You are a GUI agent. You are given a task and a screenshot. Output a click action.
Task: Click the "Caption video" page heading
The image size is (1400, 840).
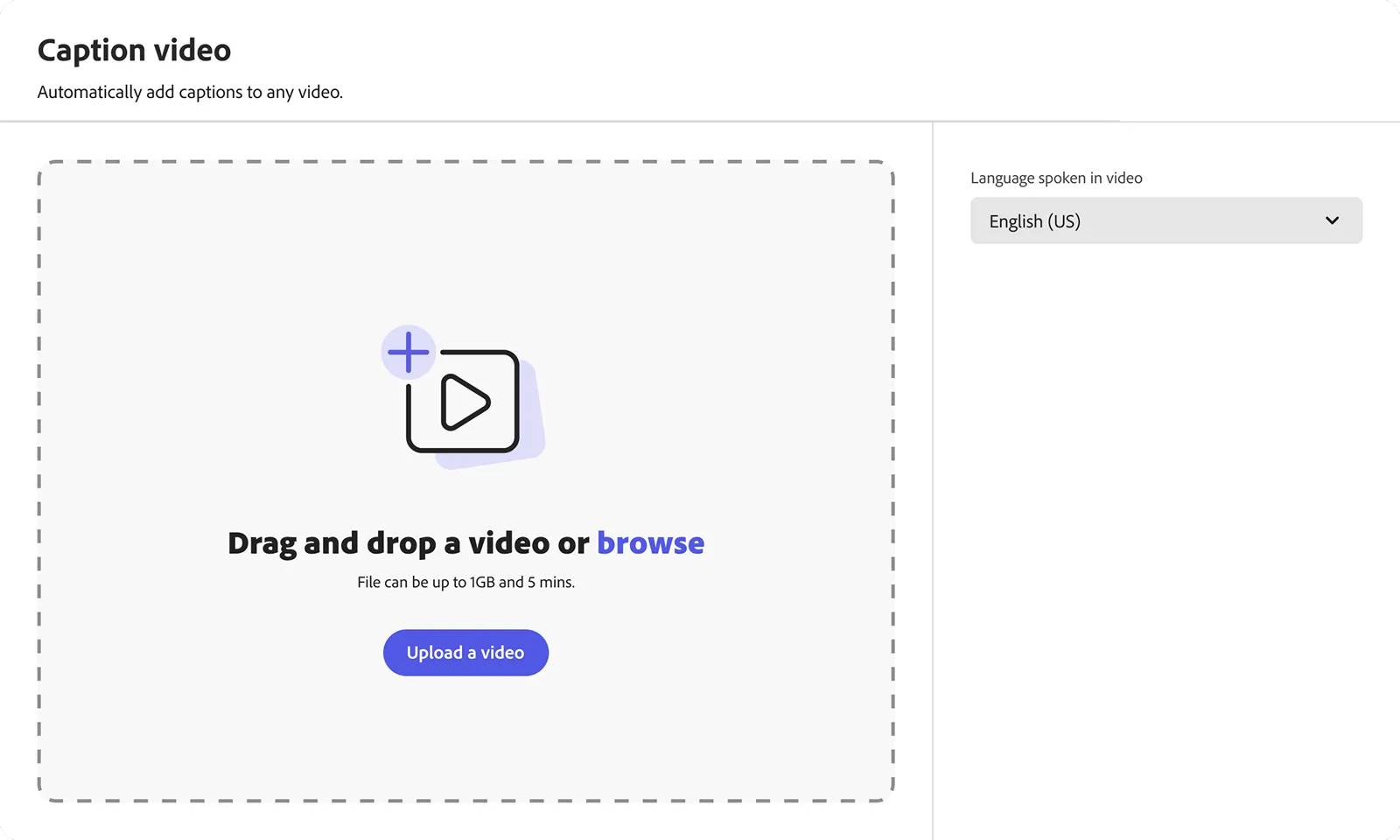click(134, 50)
